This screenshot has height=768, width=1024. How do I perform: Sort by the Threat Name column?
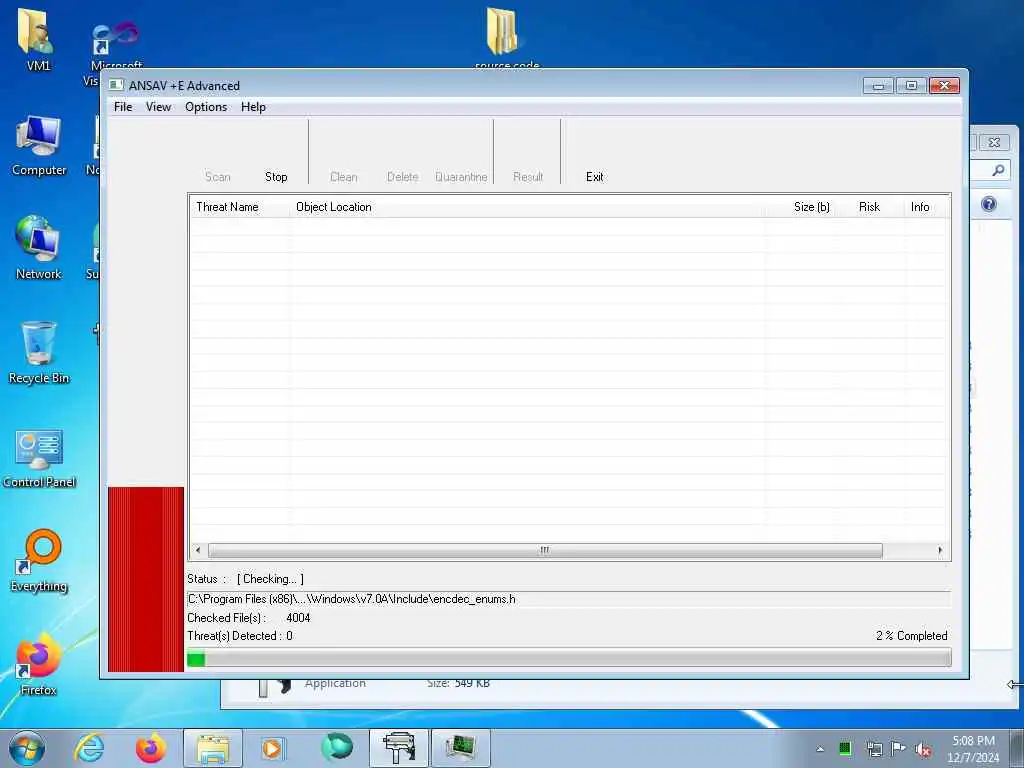coord(240,207)
